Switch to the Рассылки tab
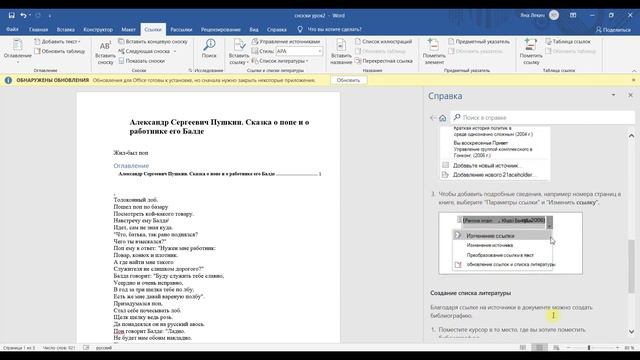 click(x=181, y=29)
